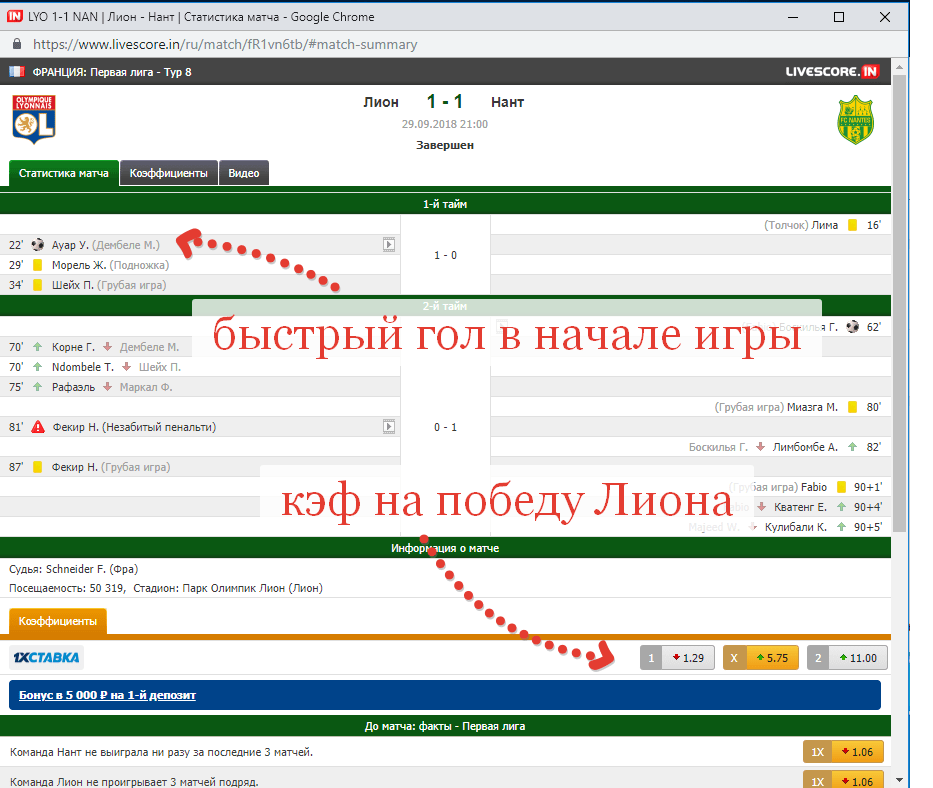
Task: Play video of Aouar's goal at 22'
Action: point(389,245)
